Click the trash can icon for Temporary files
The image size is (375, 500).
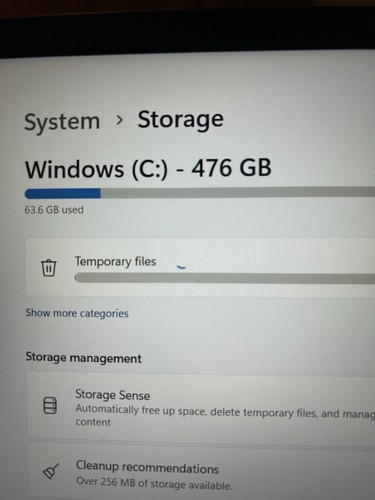click(x=49, y=267)
